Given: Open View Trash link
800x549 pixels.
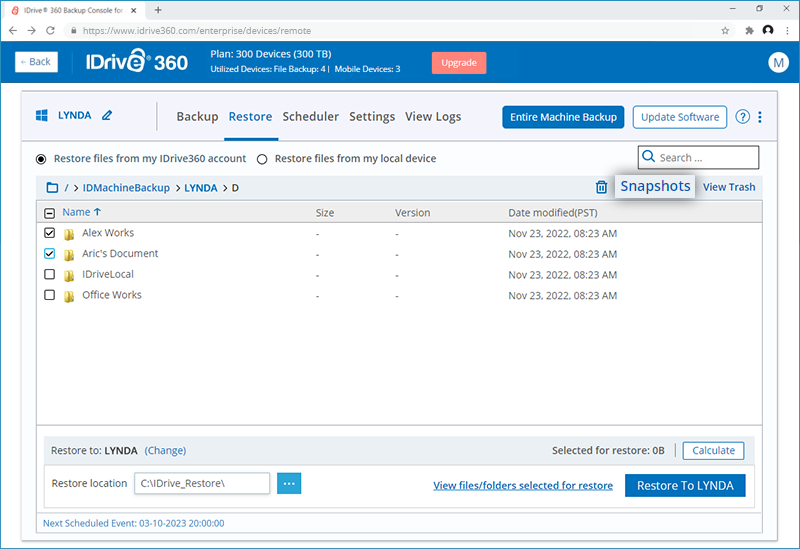Looking at the screenshot, I should tap(729, 187).
